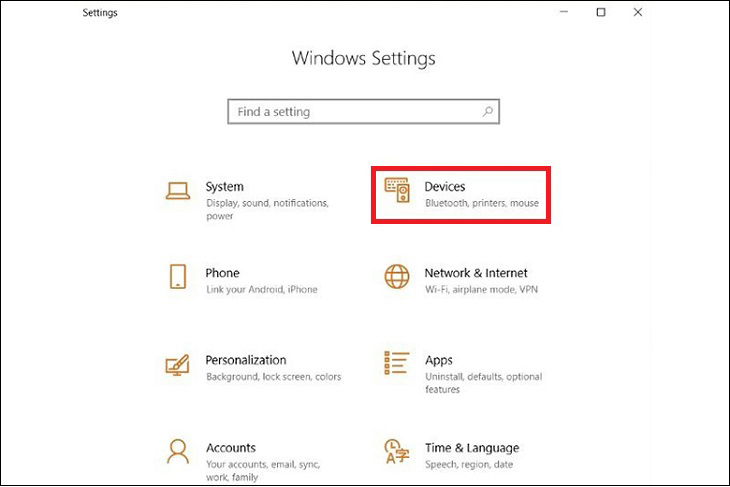Open the System settings title
This screenshot has height=487, width=730.
coord(225,187)
